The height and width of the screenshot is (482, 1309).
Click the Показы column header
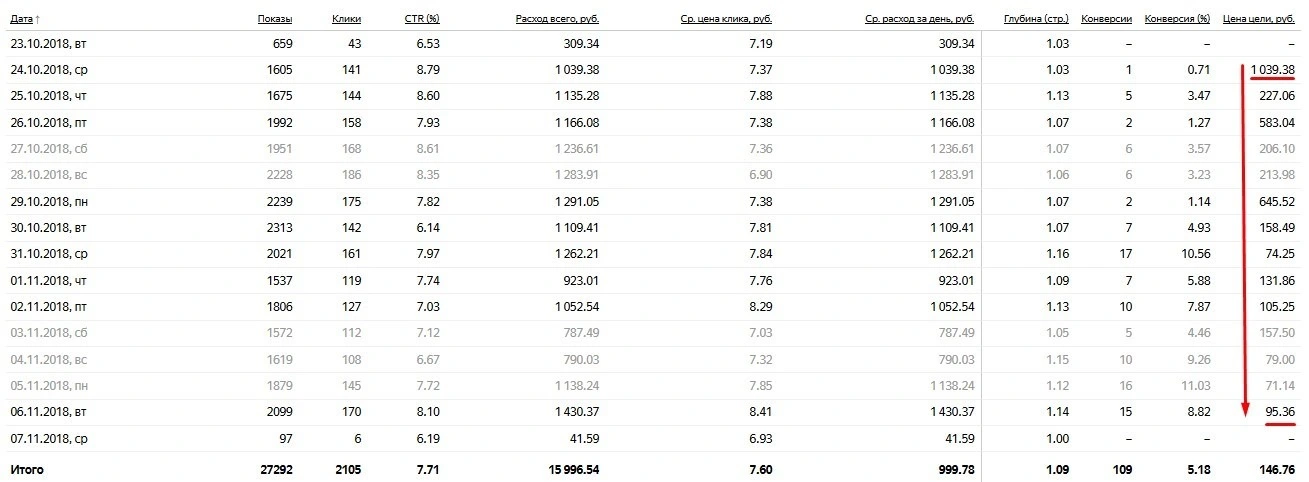pos(275,18)
